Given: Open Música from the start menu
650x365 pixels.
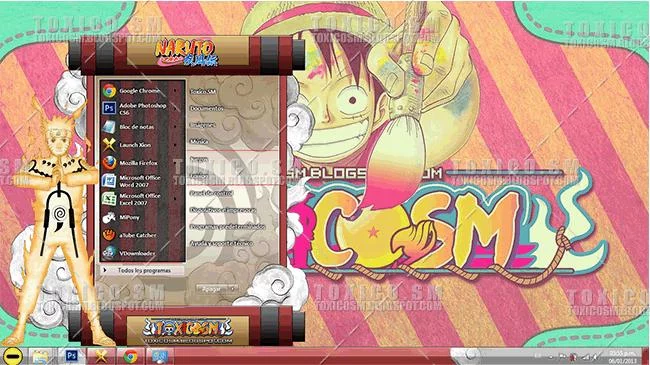Looking at the screenshot, I should pyautogui.click(x=199, y=141).
